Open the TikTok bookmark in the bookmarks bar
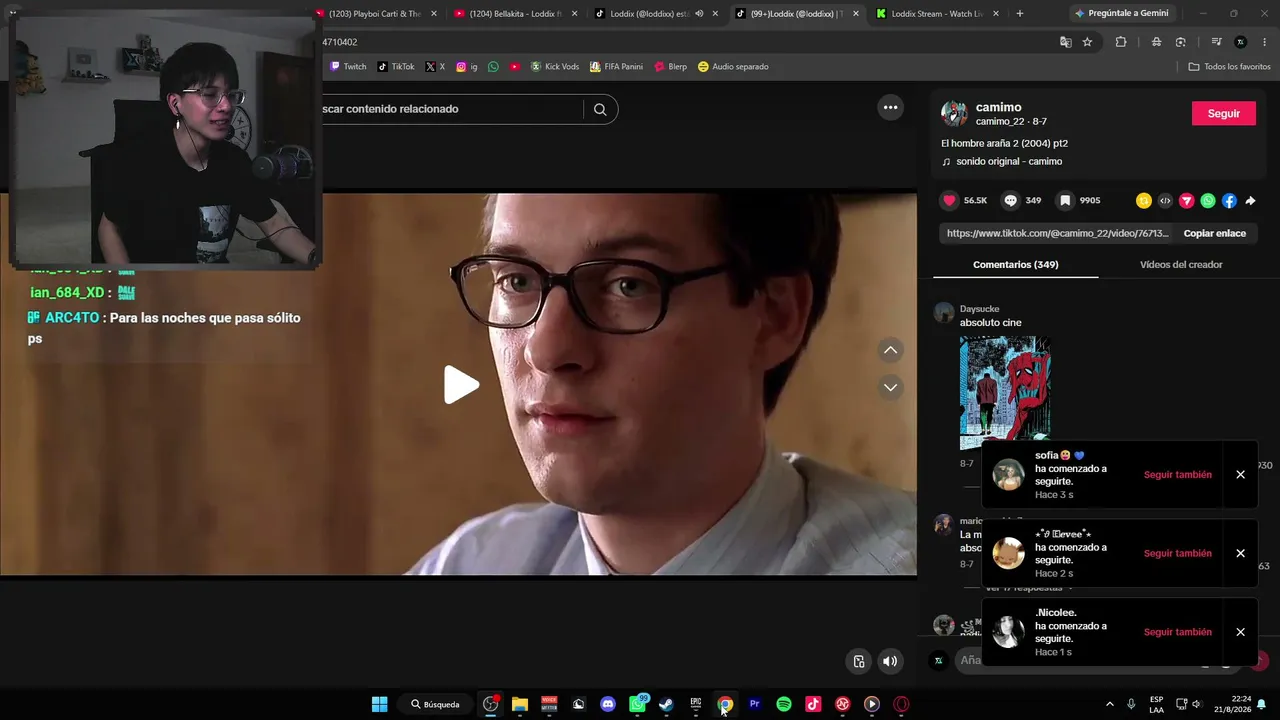 [396, 67]
